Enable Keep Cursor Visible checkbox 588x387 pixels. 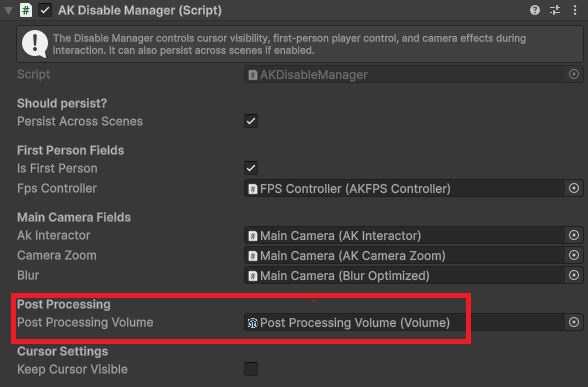250,369
